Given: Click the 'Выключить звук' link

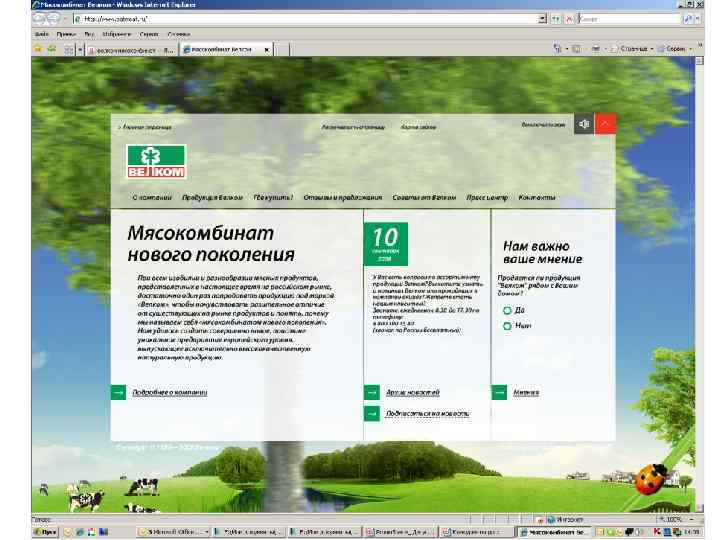Looking at the screenshot, I should tap(543, 124).
